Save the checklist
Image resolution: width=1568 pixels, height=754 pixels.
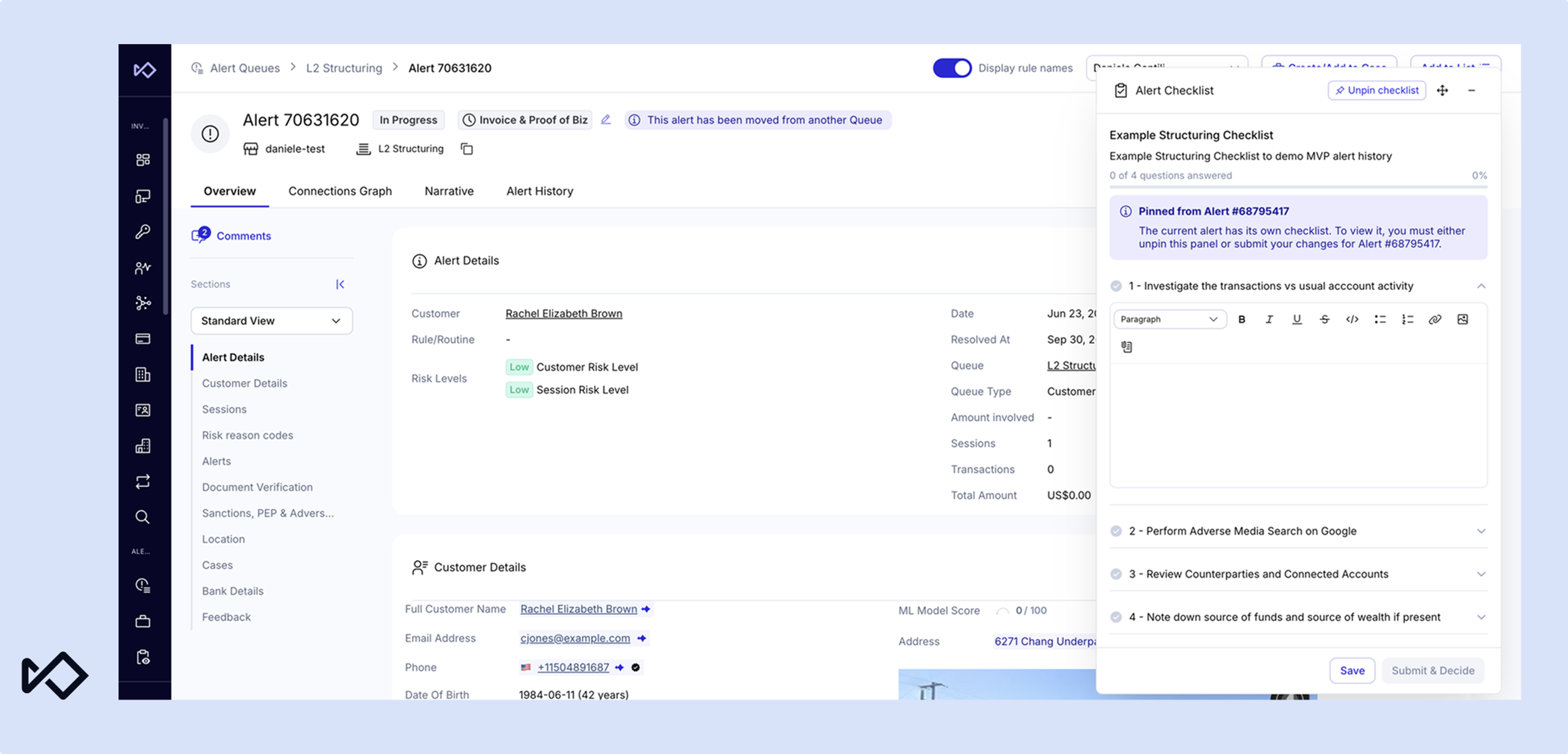pos(1352,670)
